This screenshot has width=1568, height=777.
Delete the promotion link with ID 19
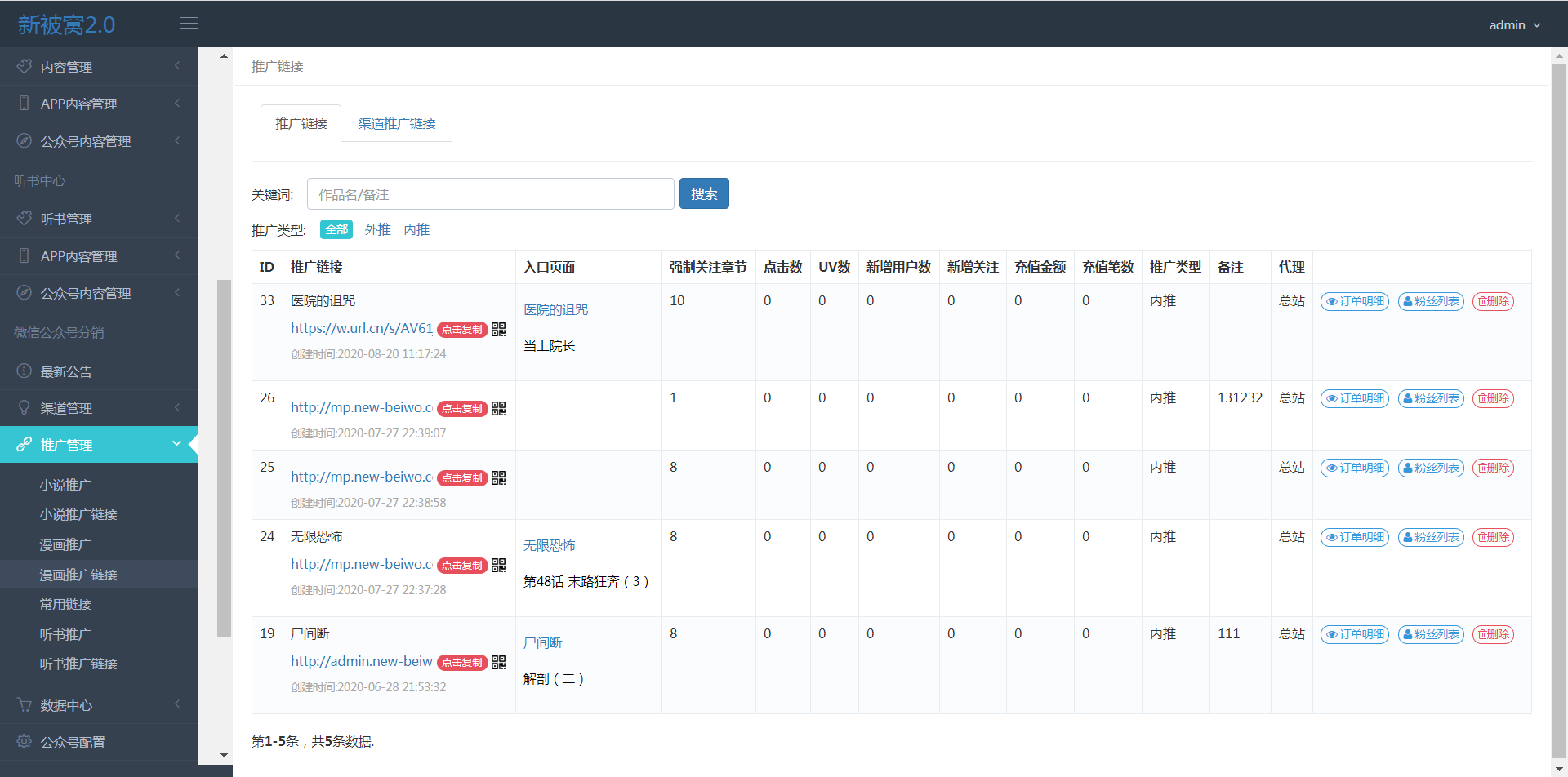[x=1493, y=634]
